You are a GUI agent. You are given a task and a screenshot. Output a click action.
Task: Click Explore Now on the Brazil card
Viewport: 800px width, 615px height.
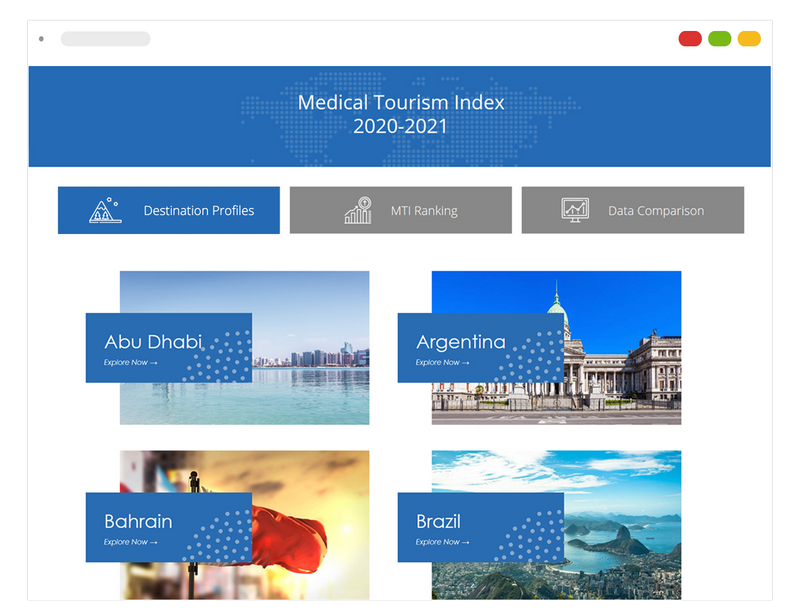(440, 542)
